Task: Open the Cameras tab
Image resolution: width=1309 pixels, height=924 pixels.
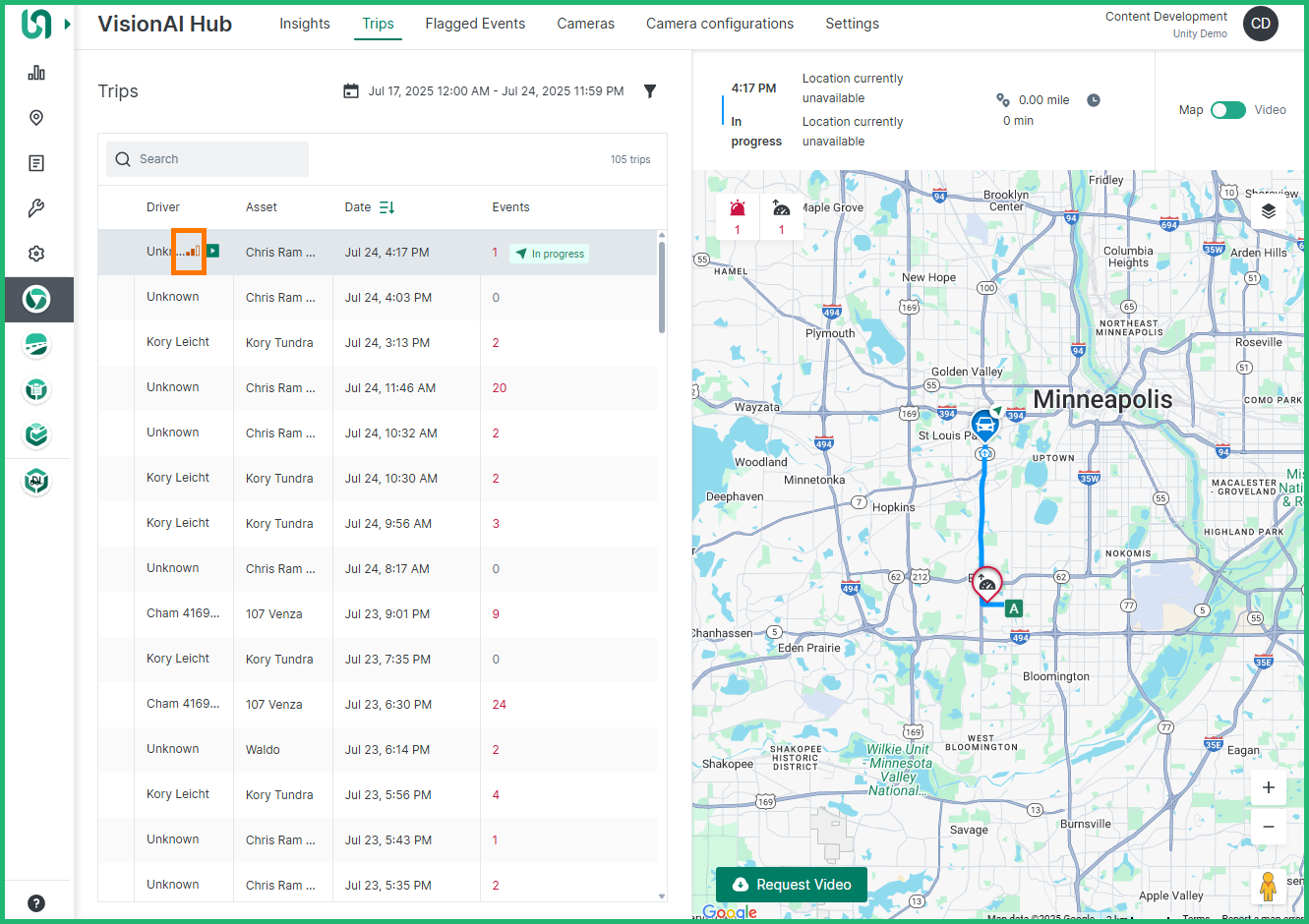Action: (585, 23)
